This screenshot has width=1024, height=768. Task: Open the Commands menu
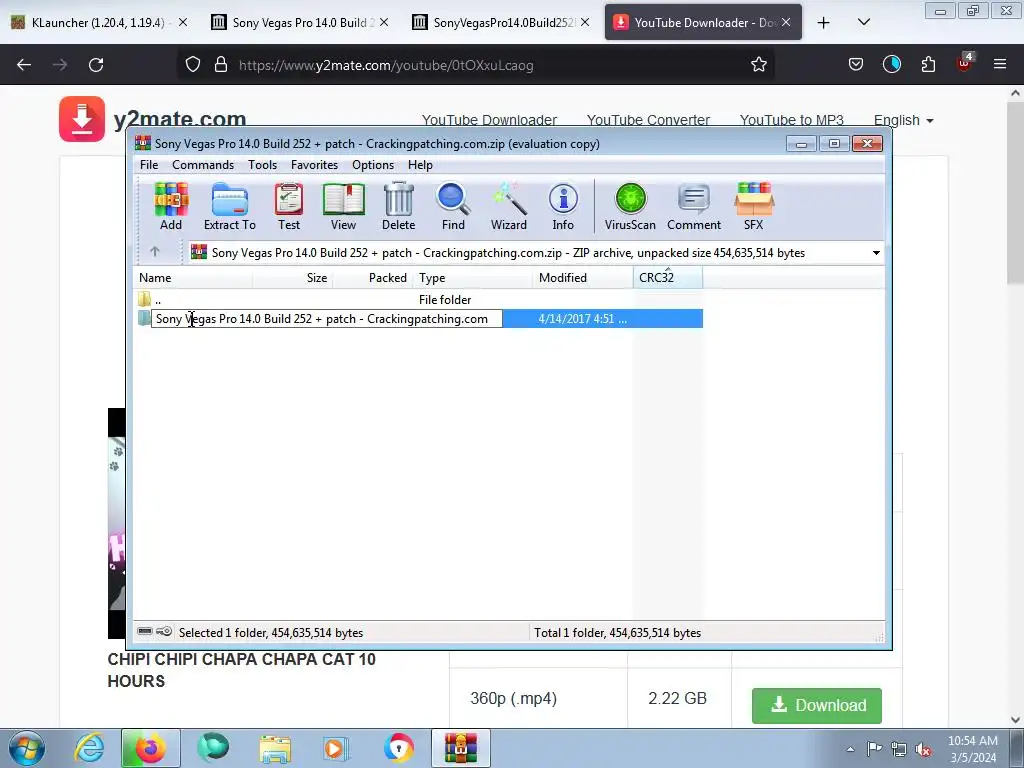203,165
